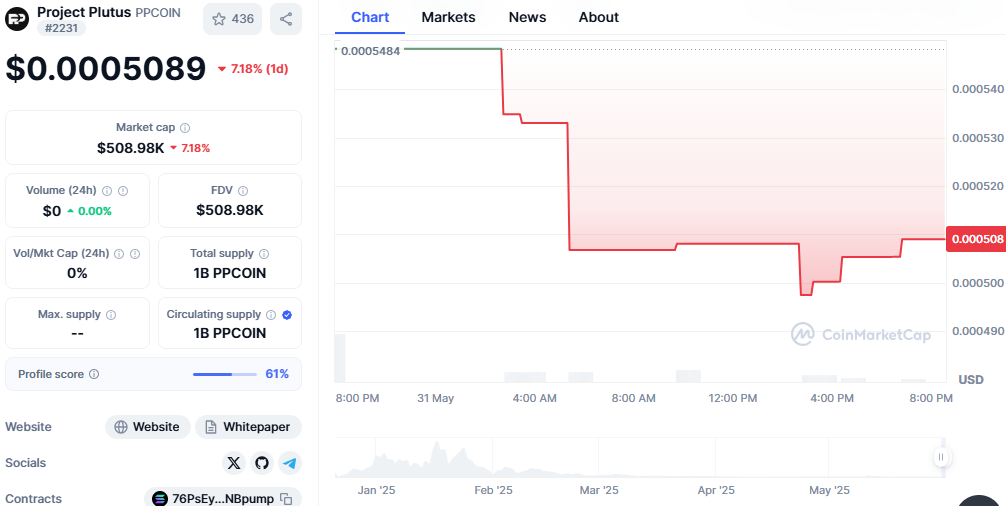Click the verified badge by Circulating supply

(287, 315)
